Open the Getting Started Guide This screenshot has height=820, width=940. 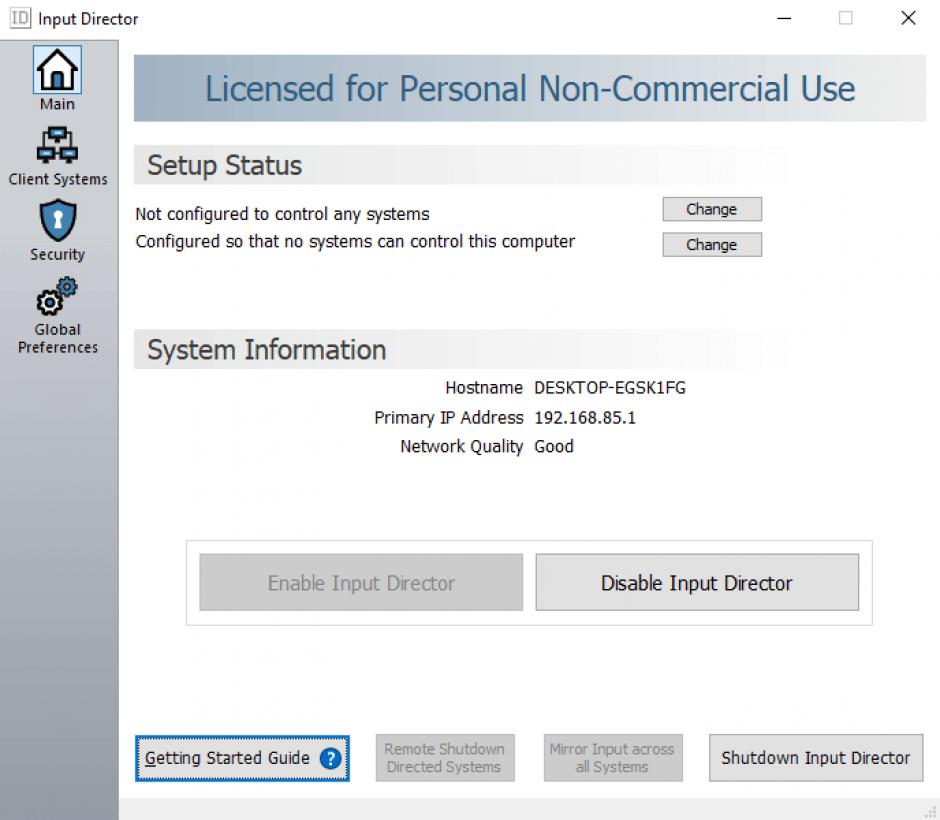pos(242,758)
